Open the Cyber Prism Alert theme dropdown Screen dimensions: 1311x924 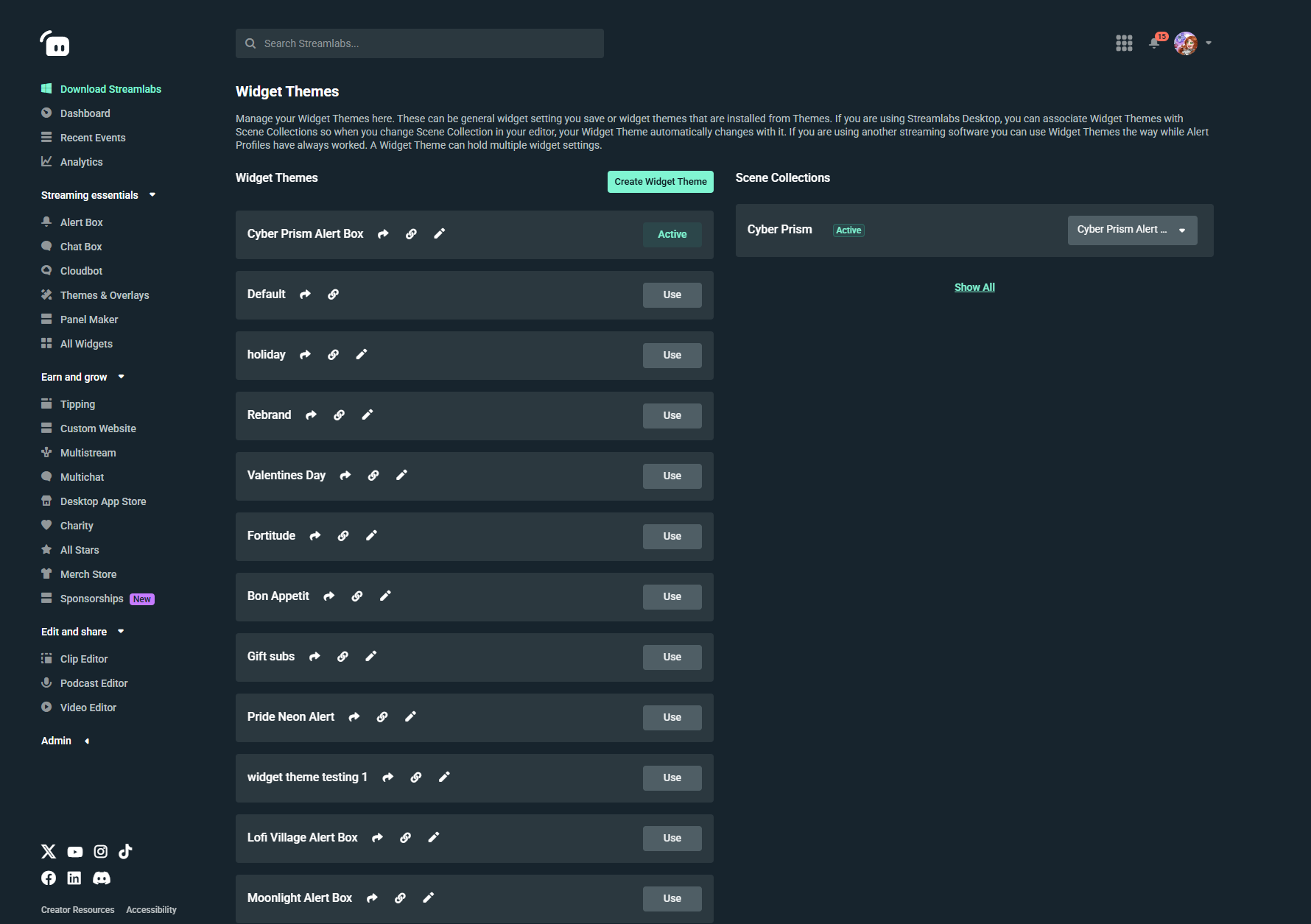coord(1132,230)
